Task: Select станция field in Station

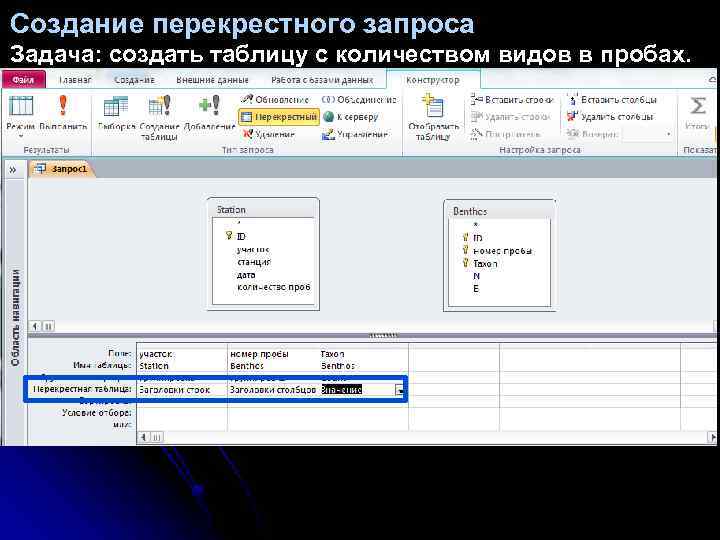Action: coord(254,262)
